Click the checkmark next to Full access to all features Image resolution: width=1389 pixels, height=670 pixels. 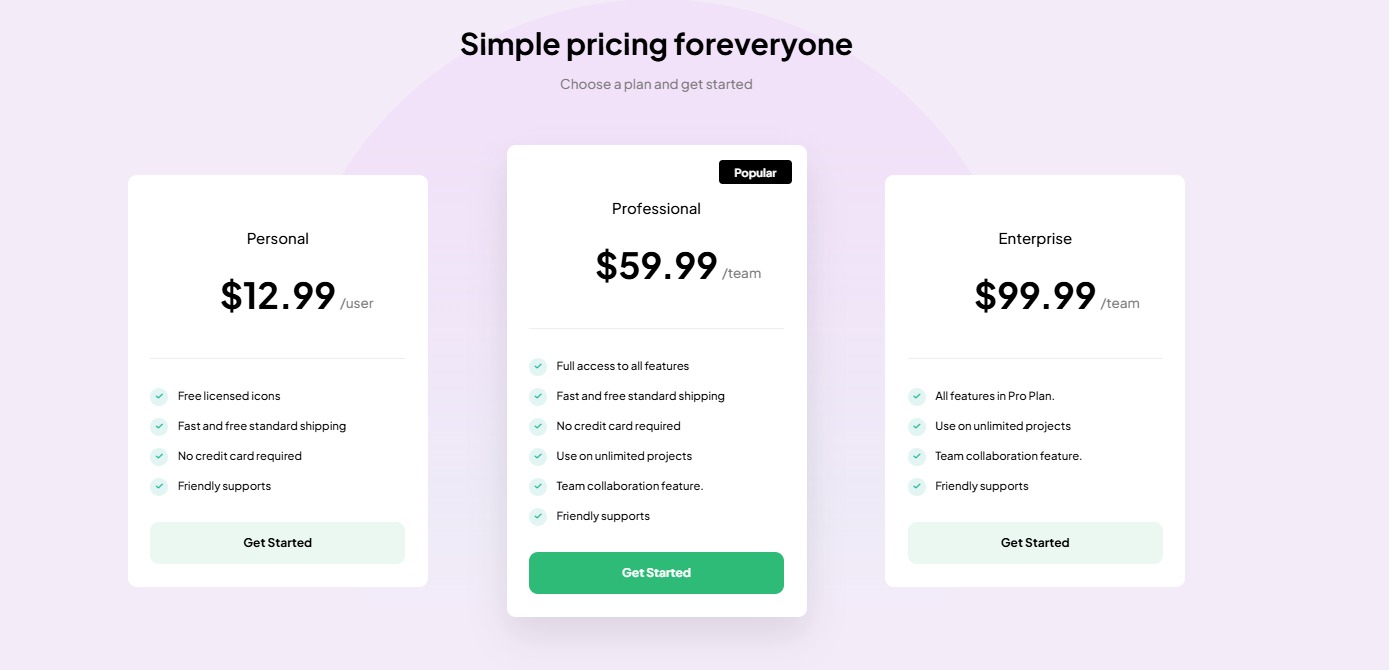pos(538,367)
